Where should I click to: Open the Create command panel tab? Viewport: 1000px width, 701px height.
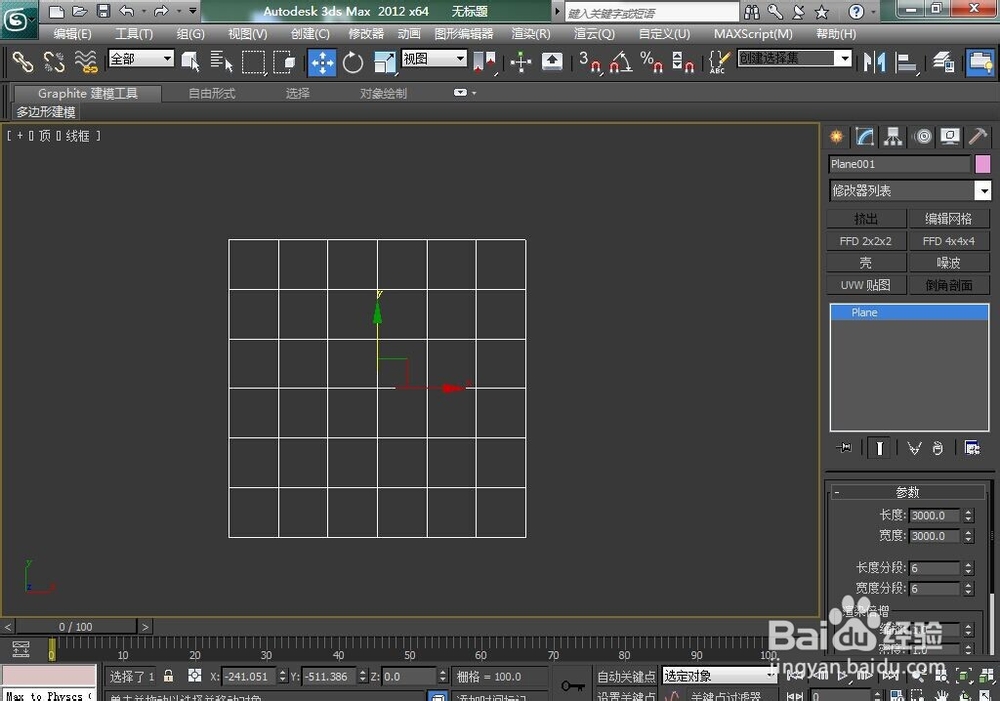pyautogui.click(x=836, y=137)
